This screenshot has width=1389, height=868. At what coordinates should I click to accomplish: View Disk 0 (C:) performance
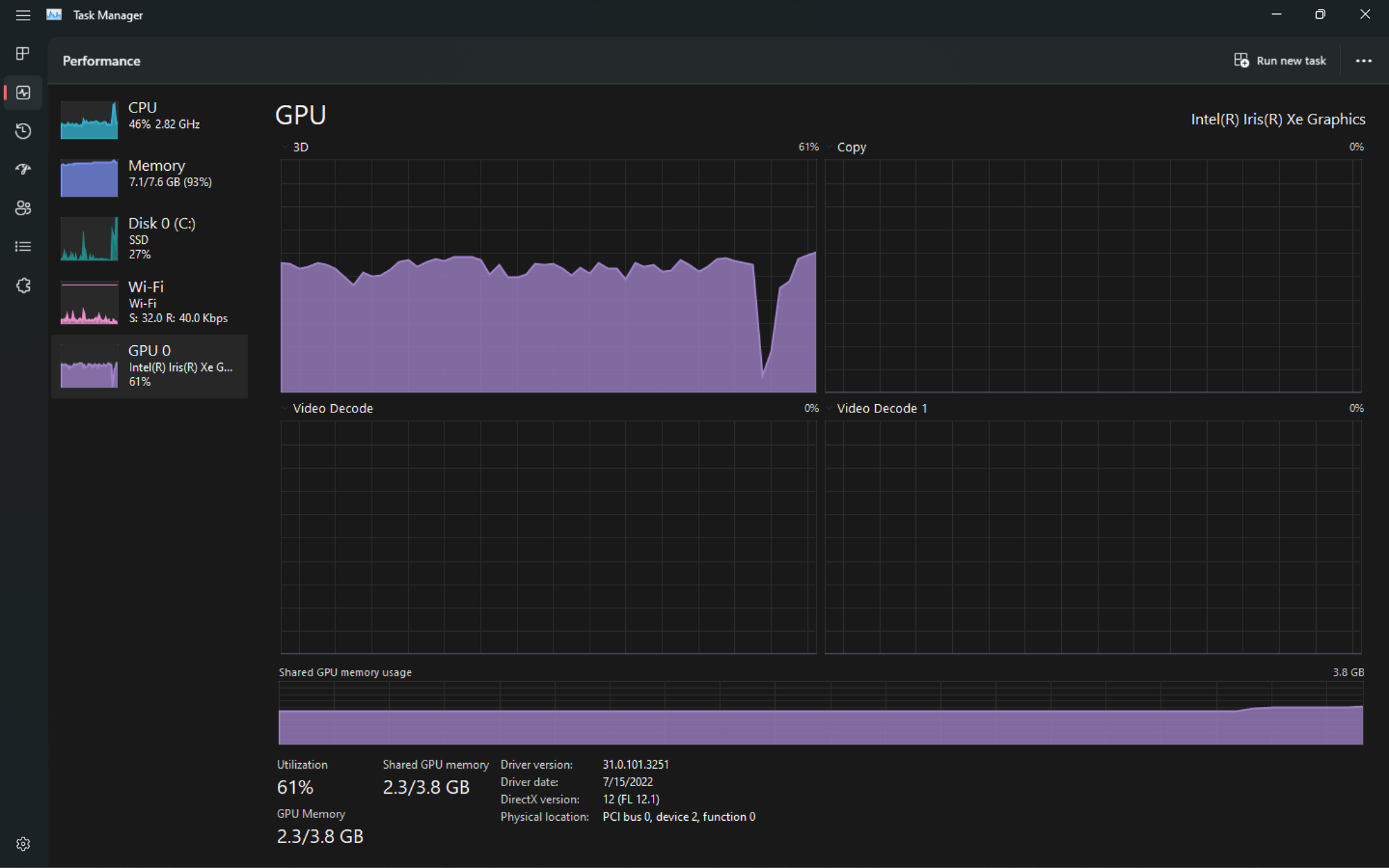[149, 237]
